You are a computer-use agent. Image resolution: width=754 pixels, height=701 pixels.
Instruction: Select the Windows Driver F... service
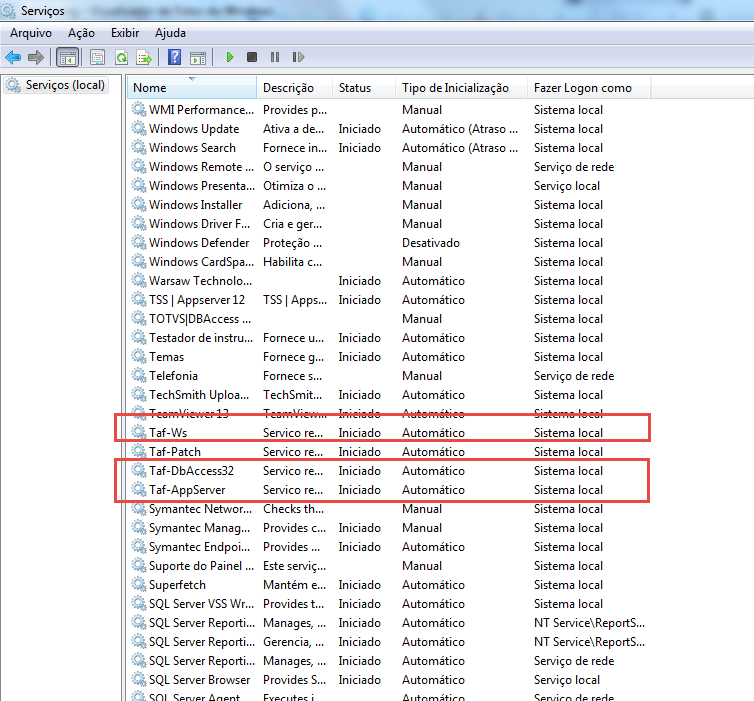pyautogui.click(x=389, y=224)
